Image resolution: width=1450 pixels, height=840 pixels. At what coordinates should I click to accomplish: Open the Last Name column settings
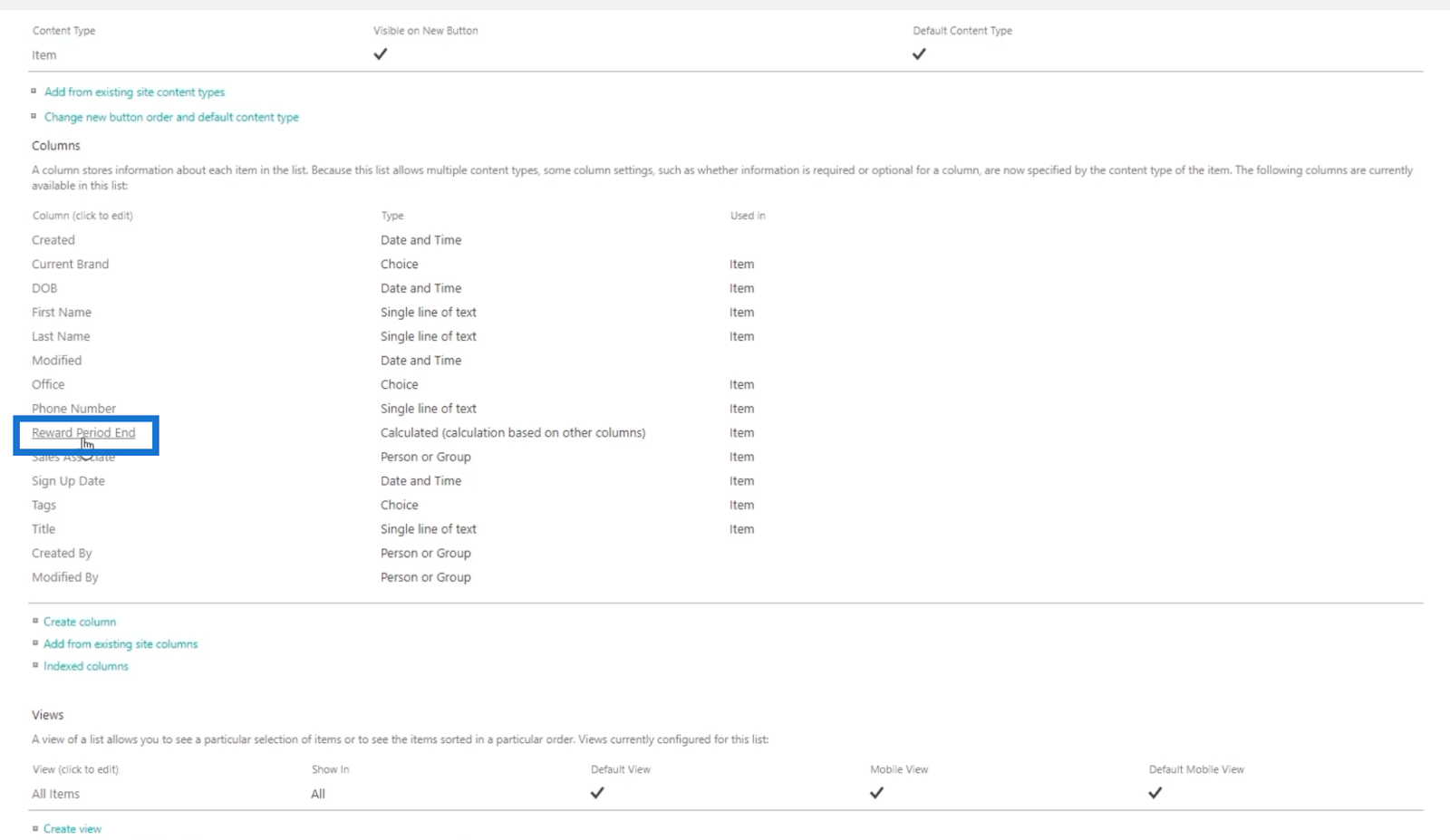pos(61,336)
